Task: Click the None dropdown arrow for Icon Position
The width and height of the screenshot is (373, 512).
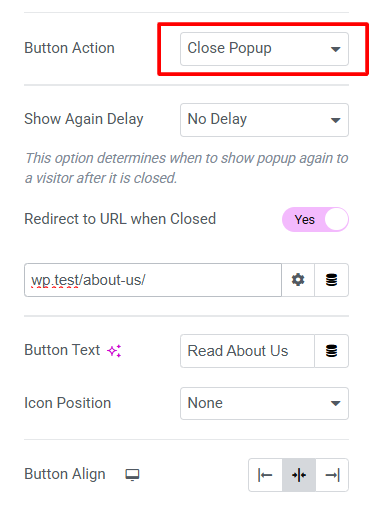Action: click(335, 403)
